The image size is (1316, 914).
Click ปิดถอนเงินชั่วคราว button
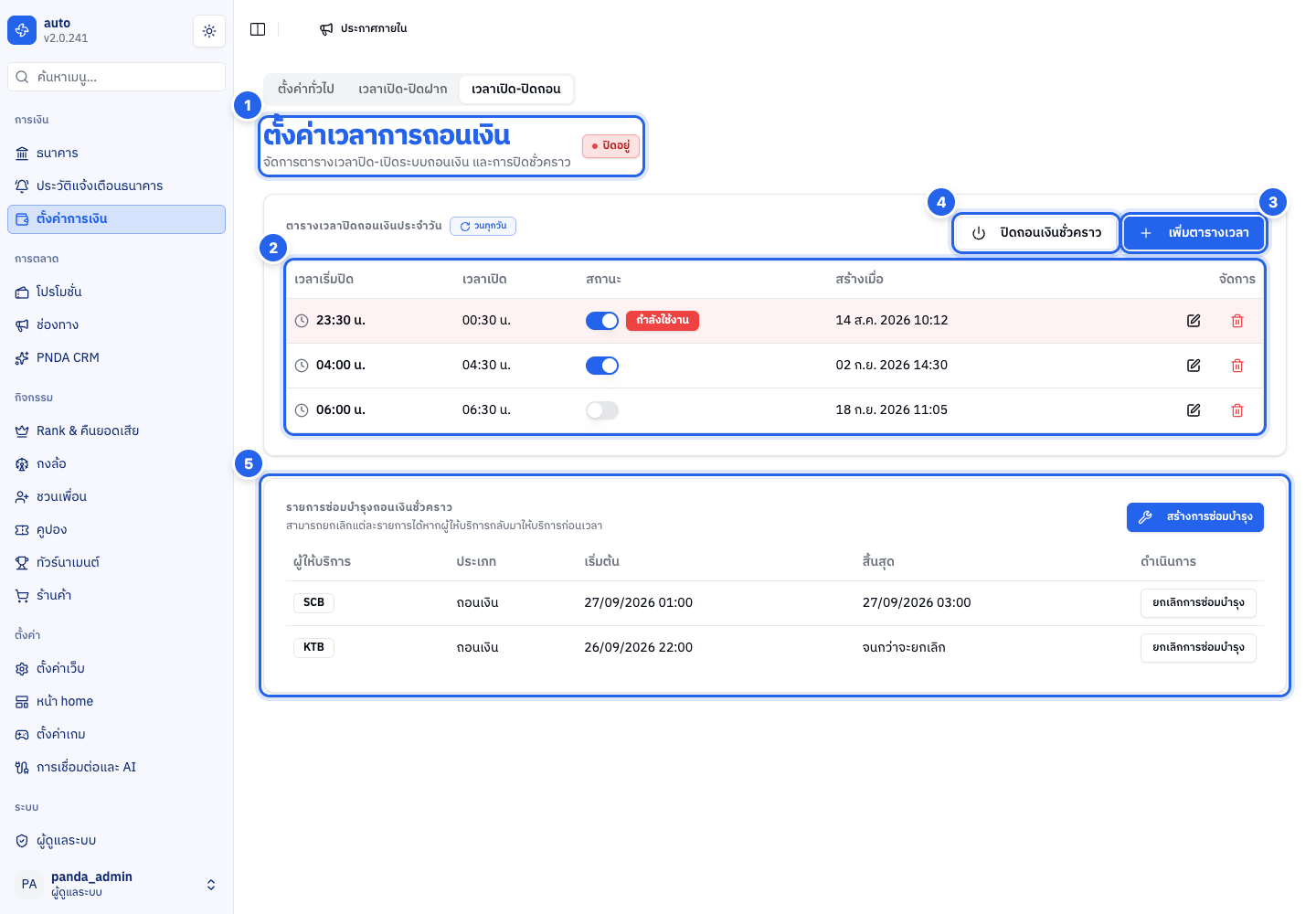tap(1036, 233)
